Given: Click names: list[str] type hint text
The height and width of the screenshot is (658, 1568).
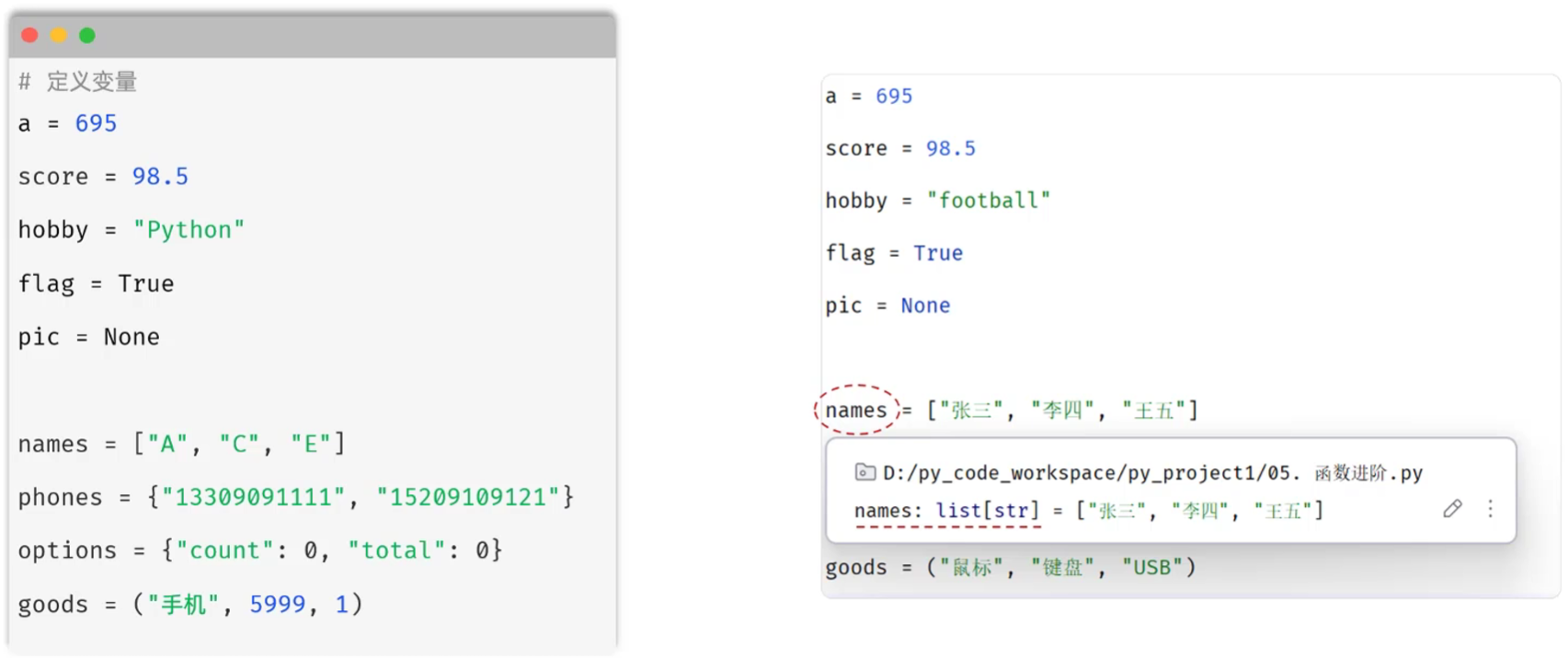Looking at the screenshot, I should [946, 510].
